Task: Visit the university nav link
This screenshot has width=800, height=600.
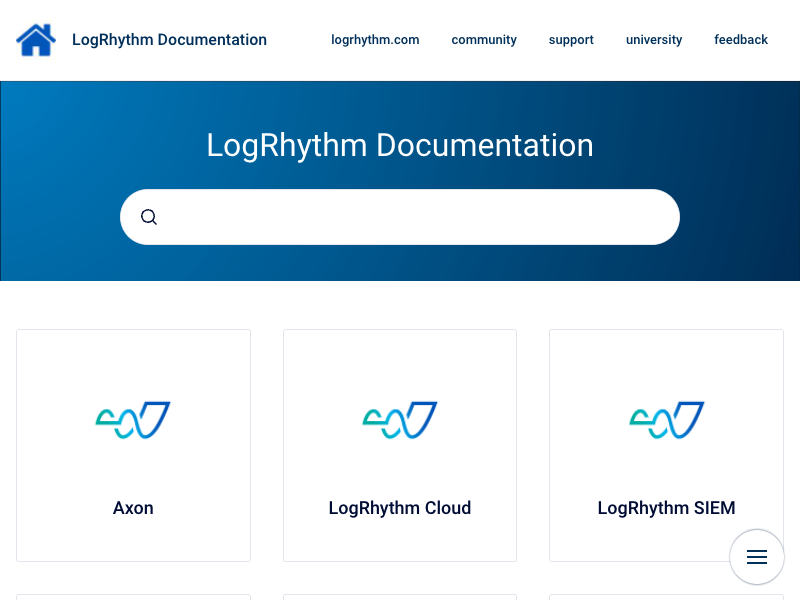Action: pos(654,40)
